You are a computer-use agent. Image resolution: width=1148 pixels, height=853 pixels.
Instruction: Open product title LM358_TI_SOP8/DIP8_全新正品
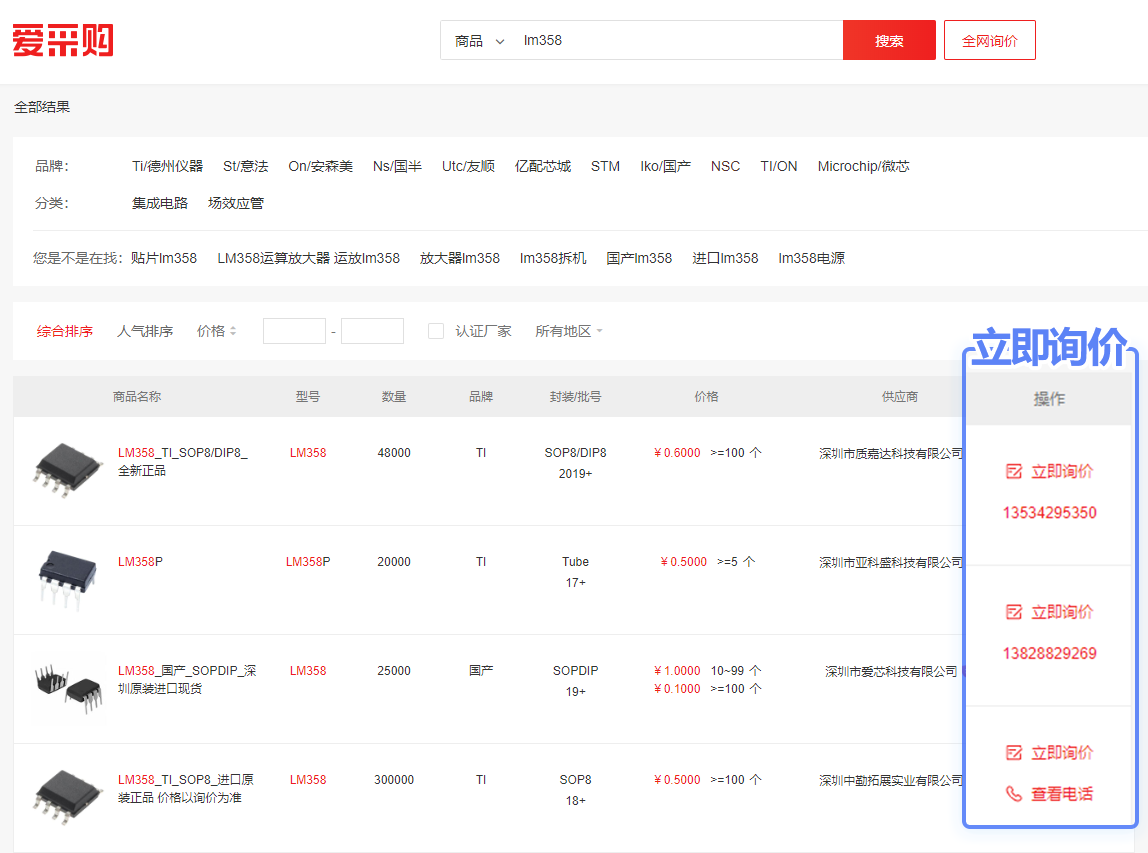183,461
